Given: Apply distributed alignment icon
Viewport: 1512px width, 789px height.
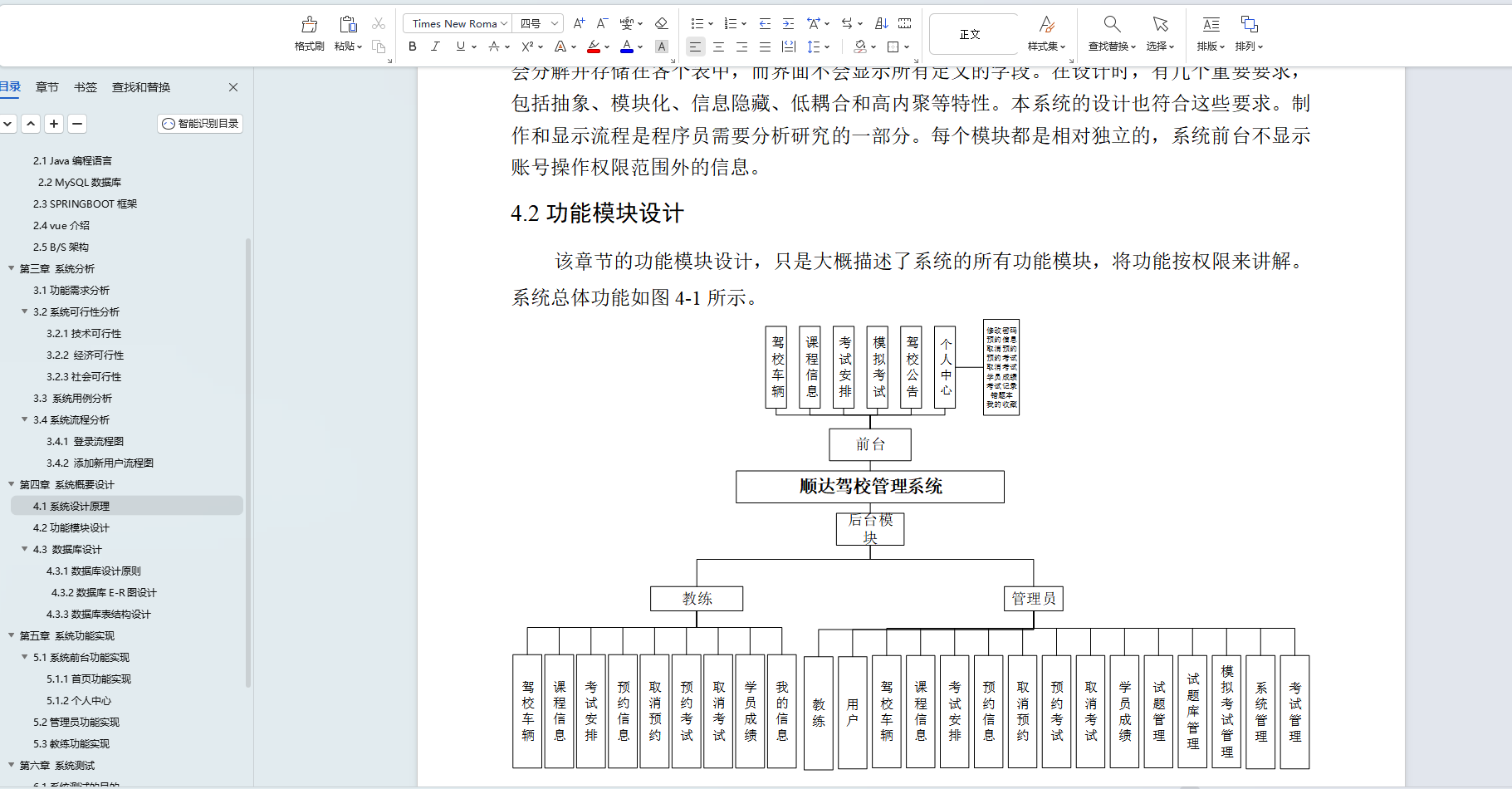Looking at the screenshot, I should (x=789, y=47).
